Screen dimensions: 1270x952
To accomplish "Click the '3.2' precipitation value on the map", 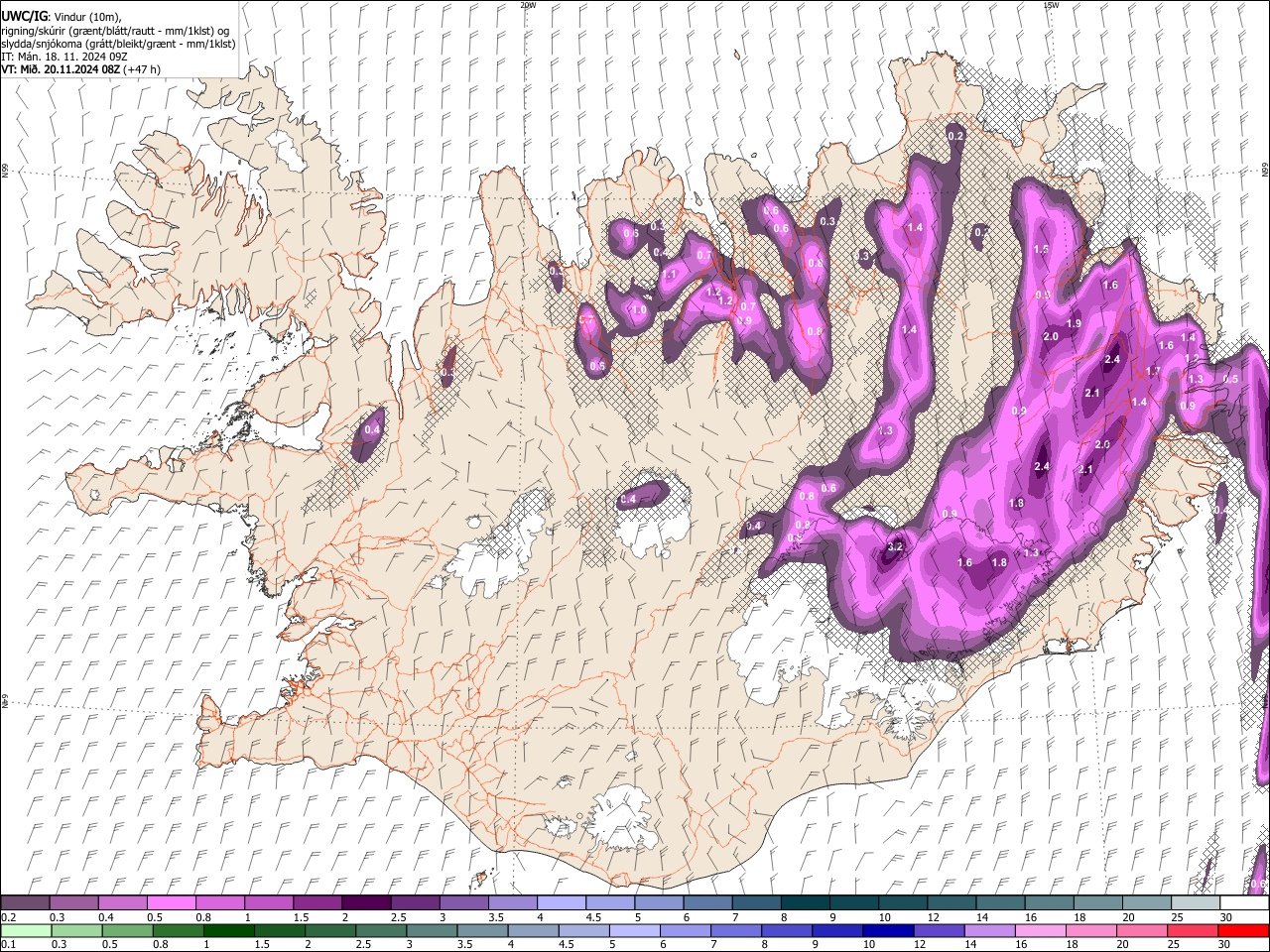I will point(895,546).
